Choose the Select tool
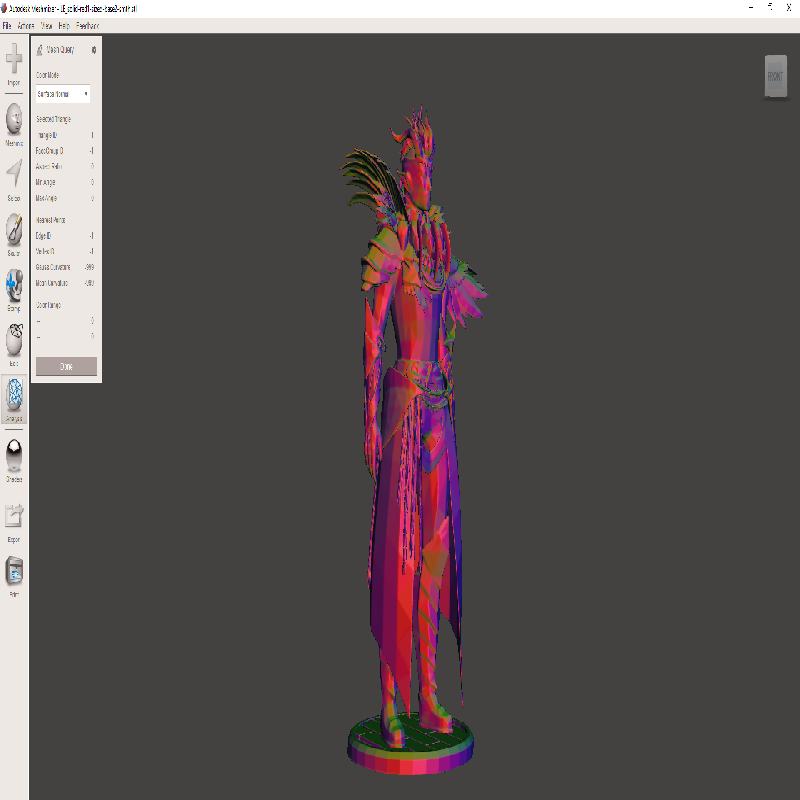The width and height of the screenshot is (800, 800). pos(14,176)
